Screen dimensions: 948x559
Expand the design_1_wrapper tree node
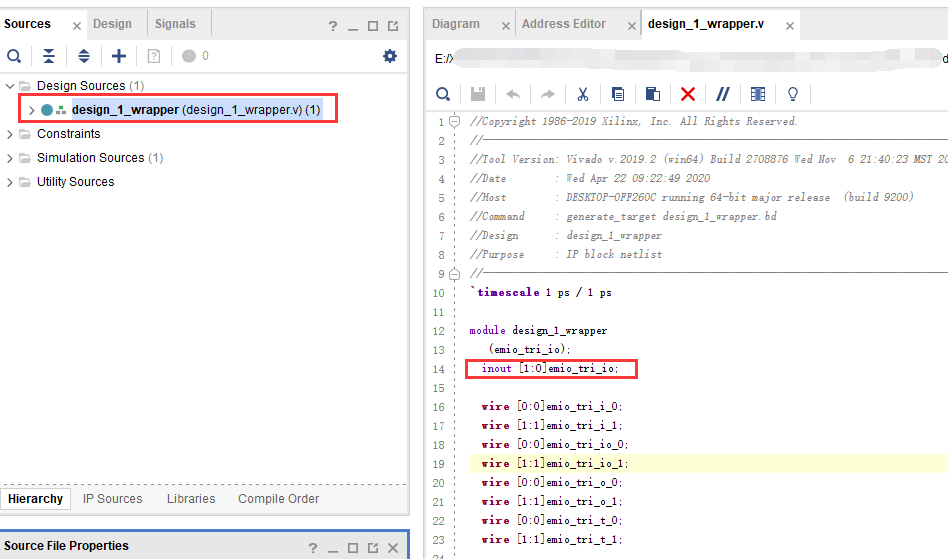point(31,110)
